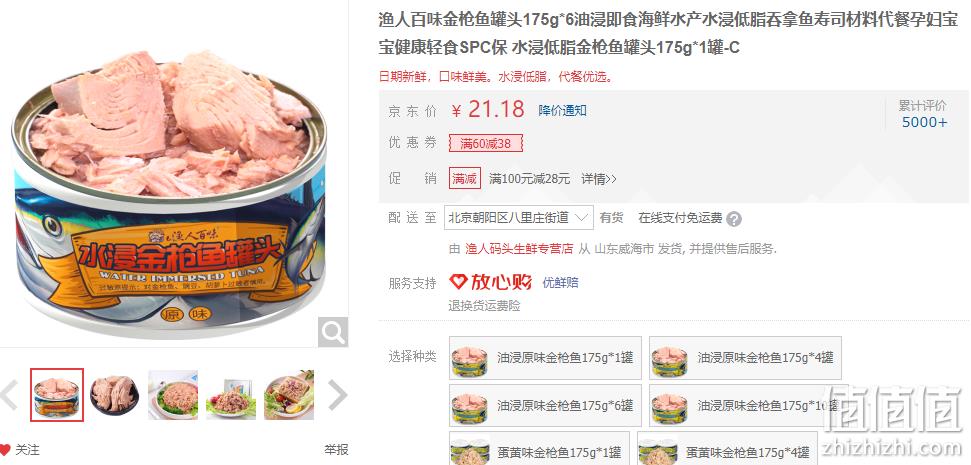The width and height of the screenshot is (971, 465).
Task: Click the free shipping question mark help icon
Action: (734, 219)
